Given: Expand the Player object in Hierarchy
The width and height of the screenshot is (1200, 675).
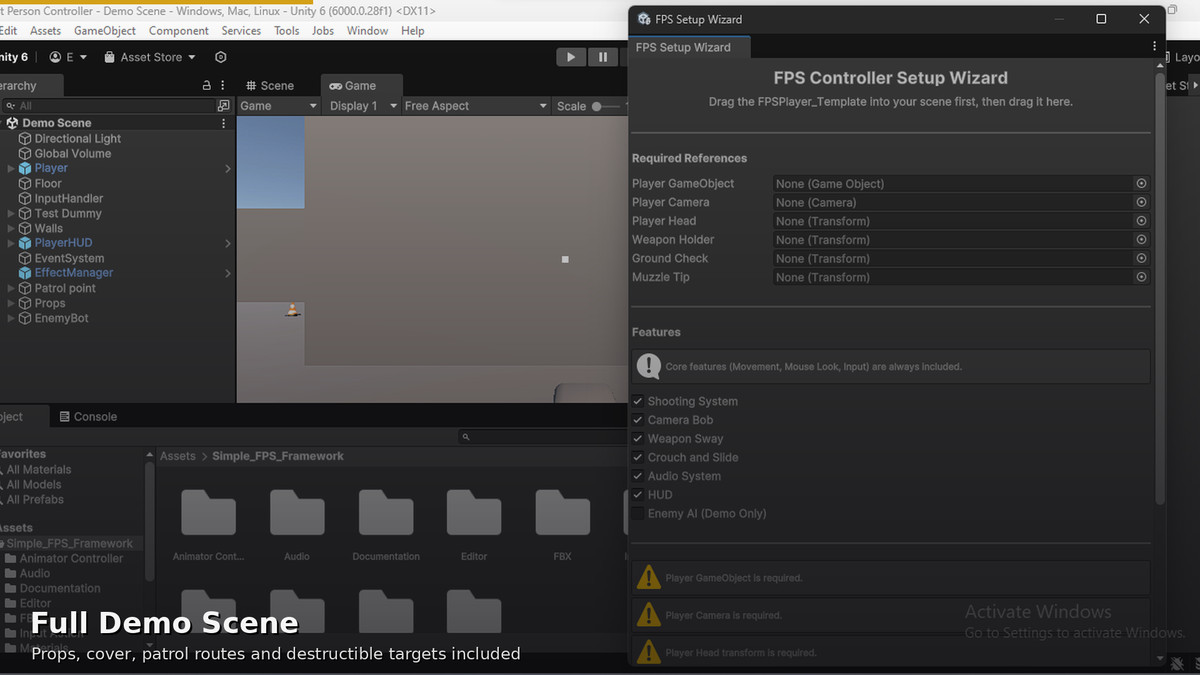Looking at the screenshot, I should [x=11, y=169].
